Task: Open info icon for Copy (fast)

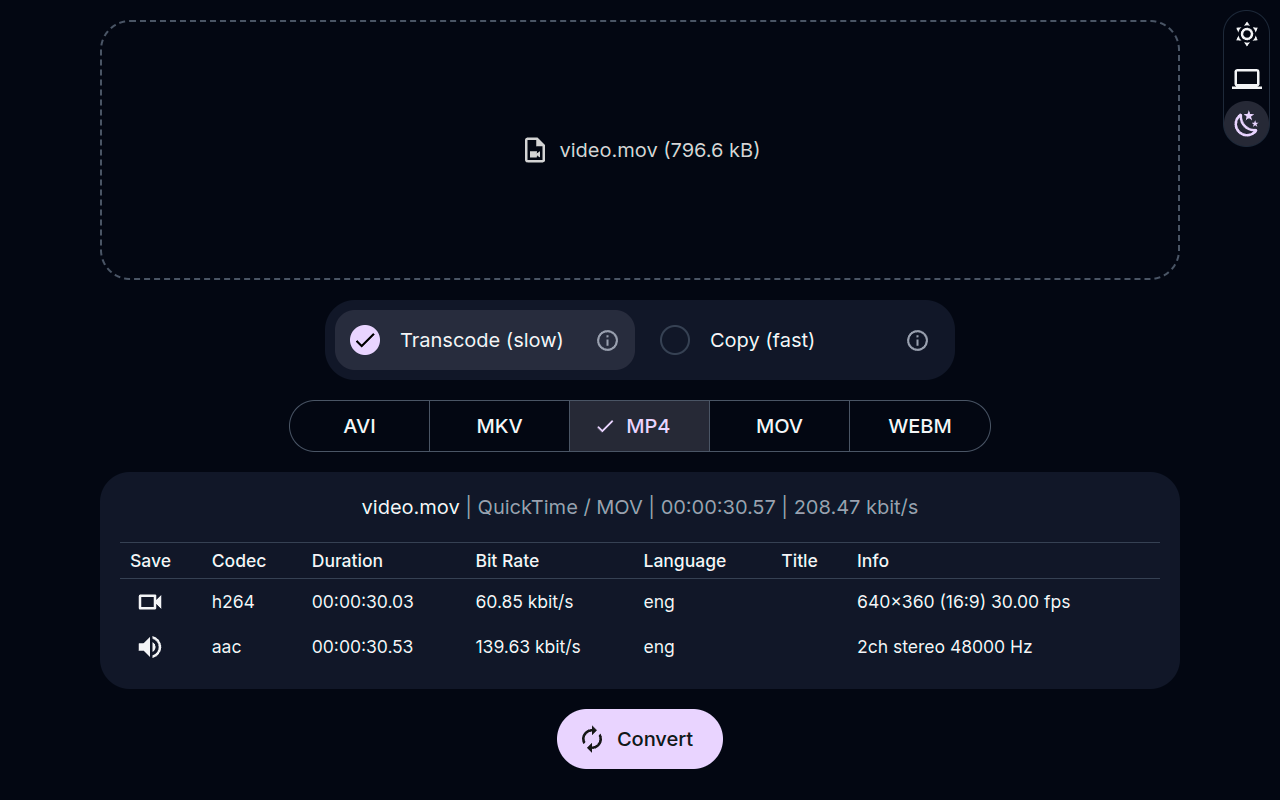Action: [917, 341]
